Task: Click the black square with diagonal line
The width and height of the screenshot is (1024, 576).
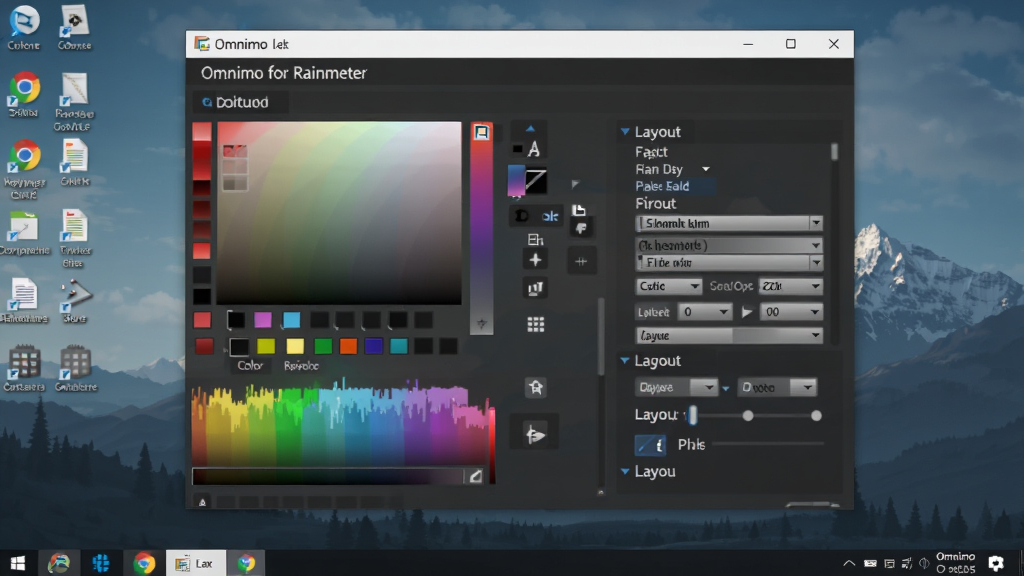Action: pos(536,180)
